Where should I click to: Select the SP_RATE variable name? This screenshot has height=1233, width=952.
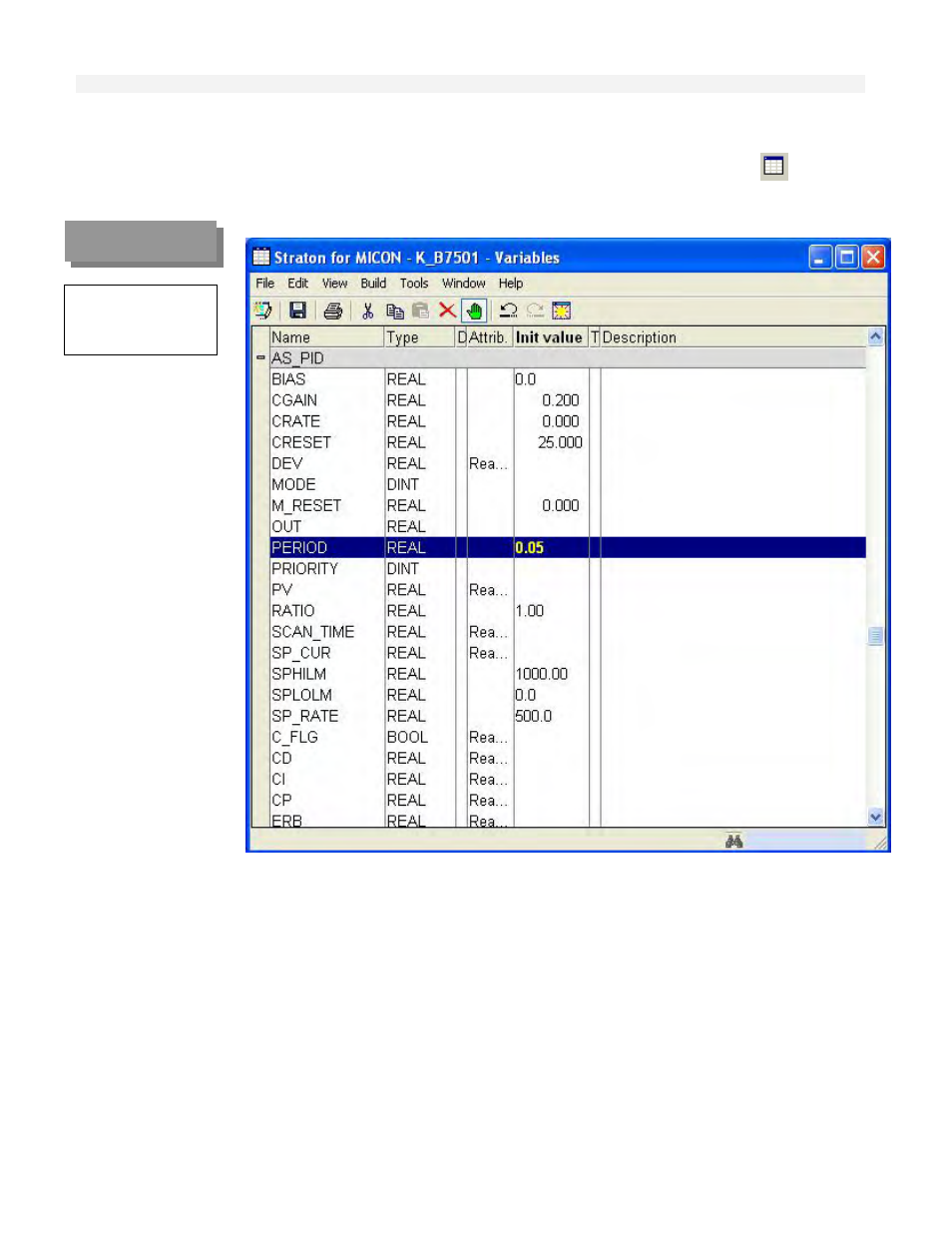305,715
